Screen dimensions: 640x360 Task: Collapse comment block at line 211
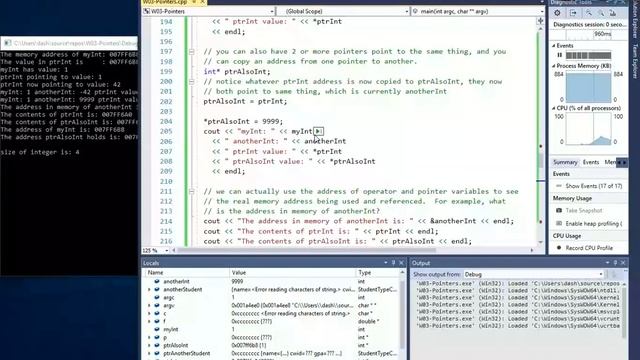(x=191, y=191)
